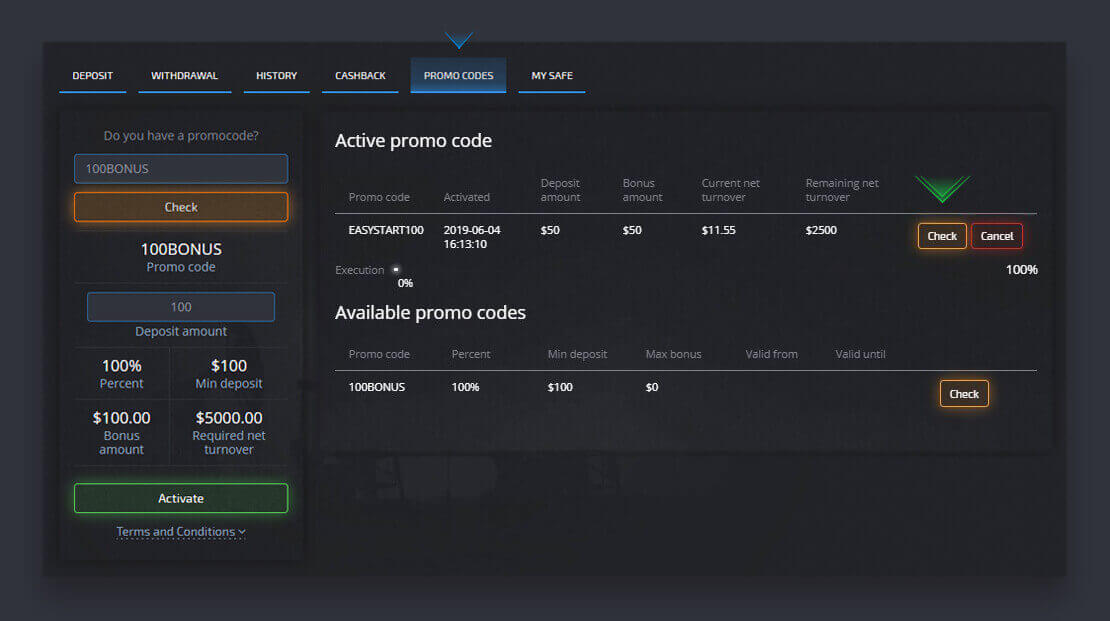This screenshot has height=621, width=1110.
Task: Click Check in the Available promo codes row
Action: (x=964, y=394)
